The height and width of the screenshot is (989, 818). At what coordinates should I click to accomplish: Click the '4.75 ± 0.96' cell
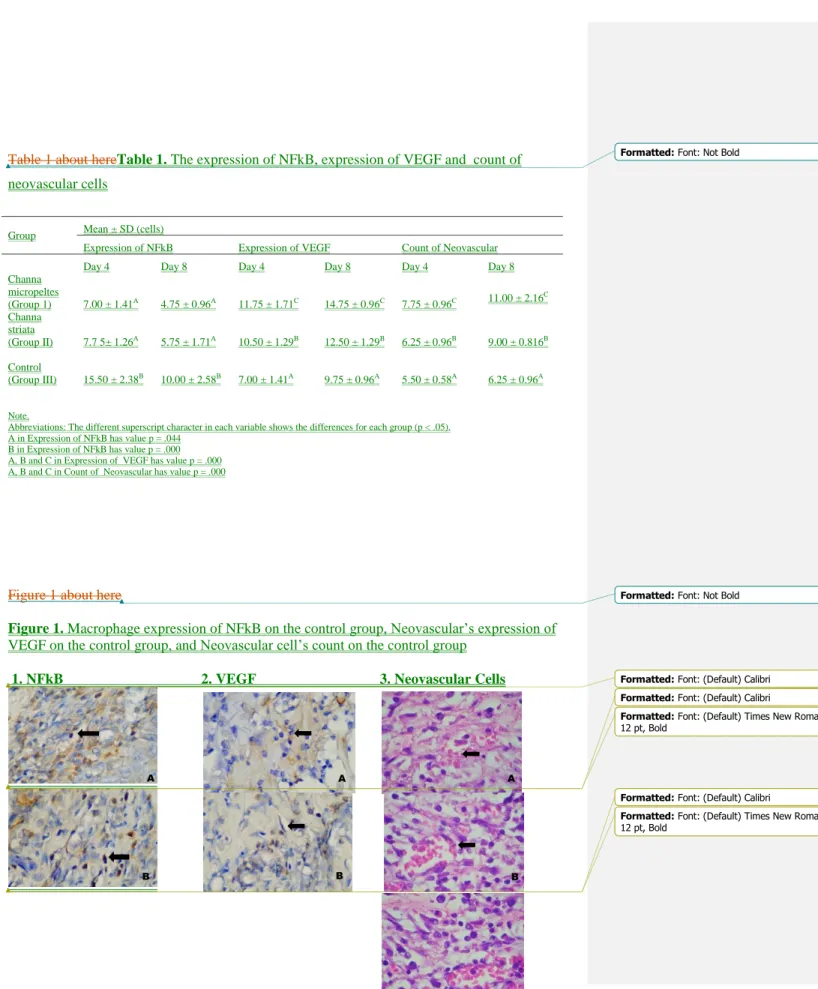[x=188, y=303]
